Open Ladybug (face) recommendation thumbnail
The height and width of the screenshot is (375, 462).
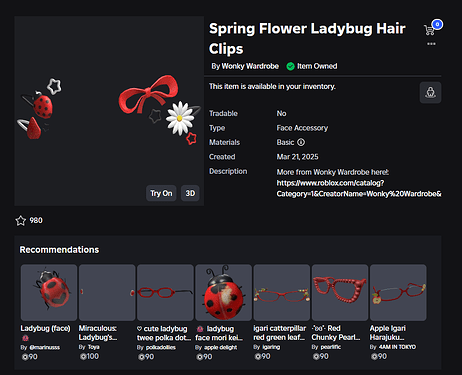click(x=49, y=293)
